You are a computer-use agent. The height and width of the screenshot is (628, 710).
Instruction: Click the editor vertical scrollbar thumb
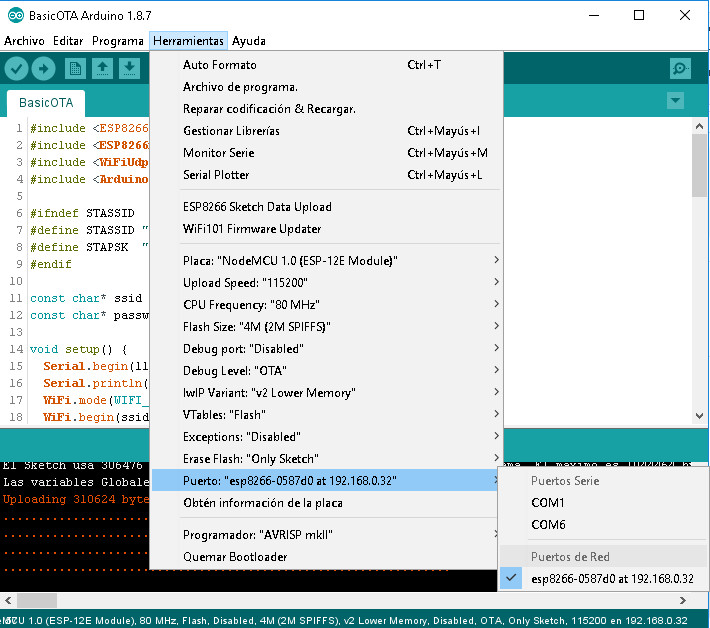(x=699, y=165)
